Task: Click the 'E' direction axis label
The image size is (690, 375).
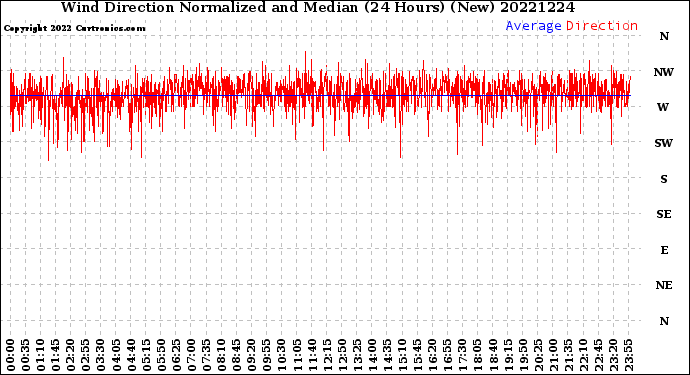Action: click(664, 250)
